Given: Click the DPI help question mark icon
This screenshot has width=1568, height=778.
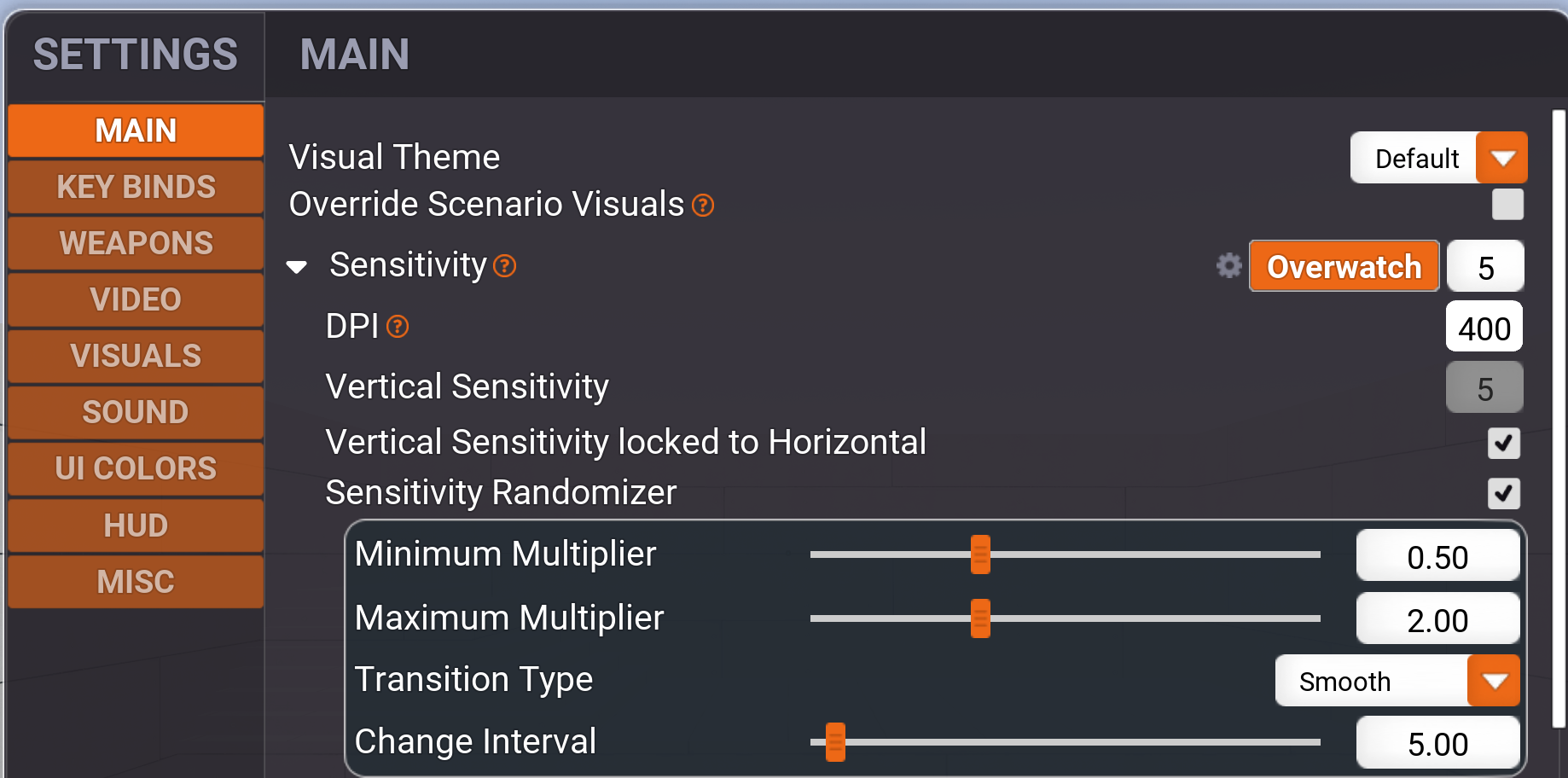Looking at the screenshot, I should point(398,327).
